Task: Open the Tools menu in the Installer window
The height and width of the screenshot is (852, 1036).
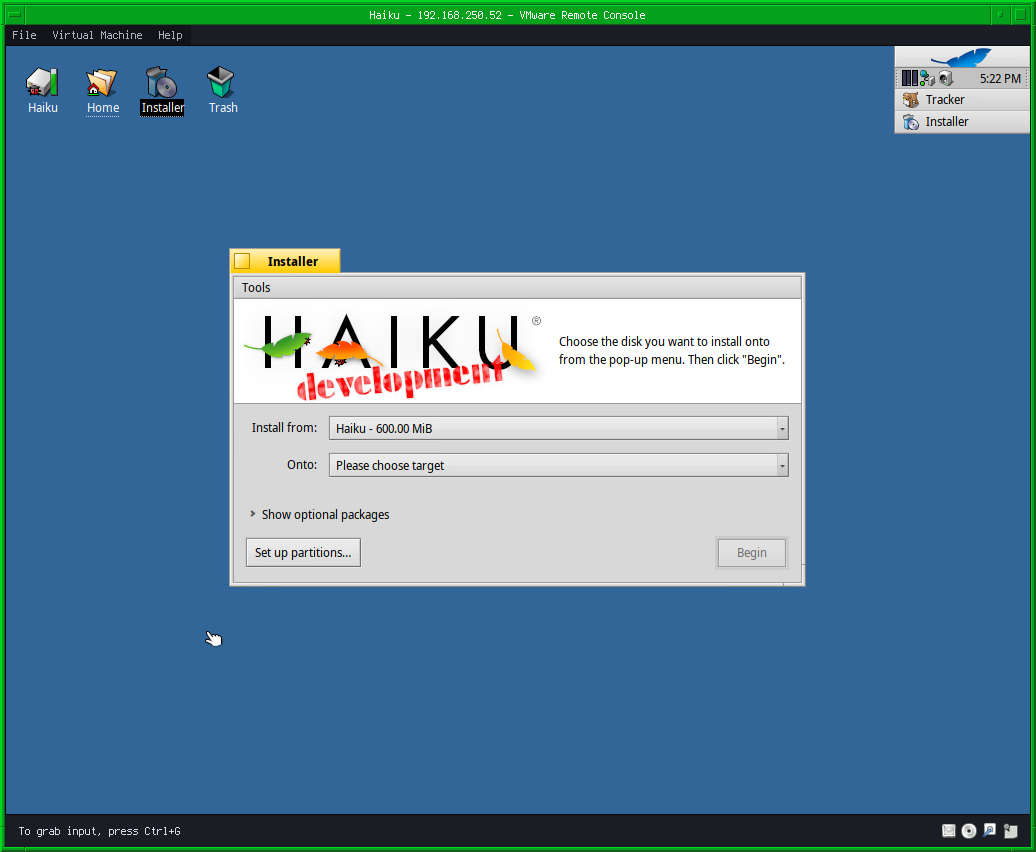Action: tap(256, 287)
